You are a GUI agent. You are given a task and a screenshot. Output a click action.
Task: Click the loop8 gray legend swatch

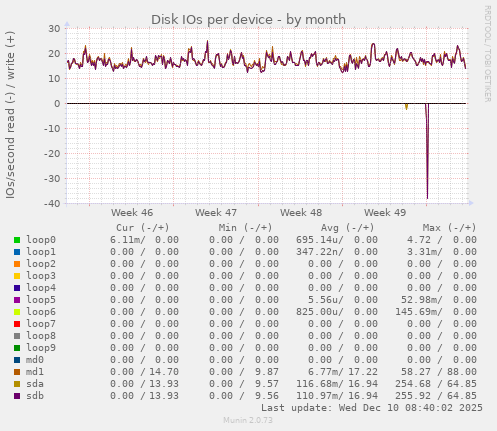(x=17, y=336)
